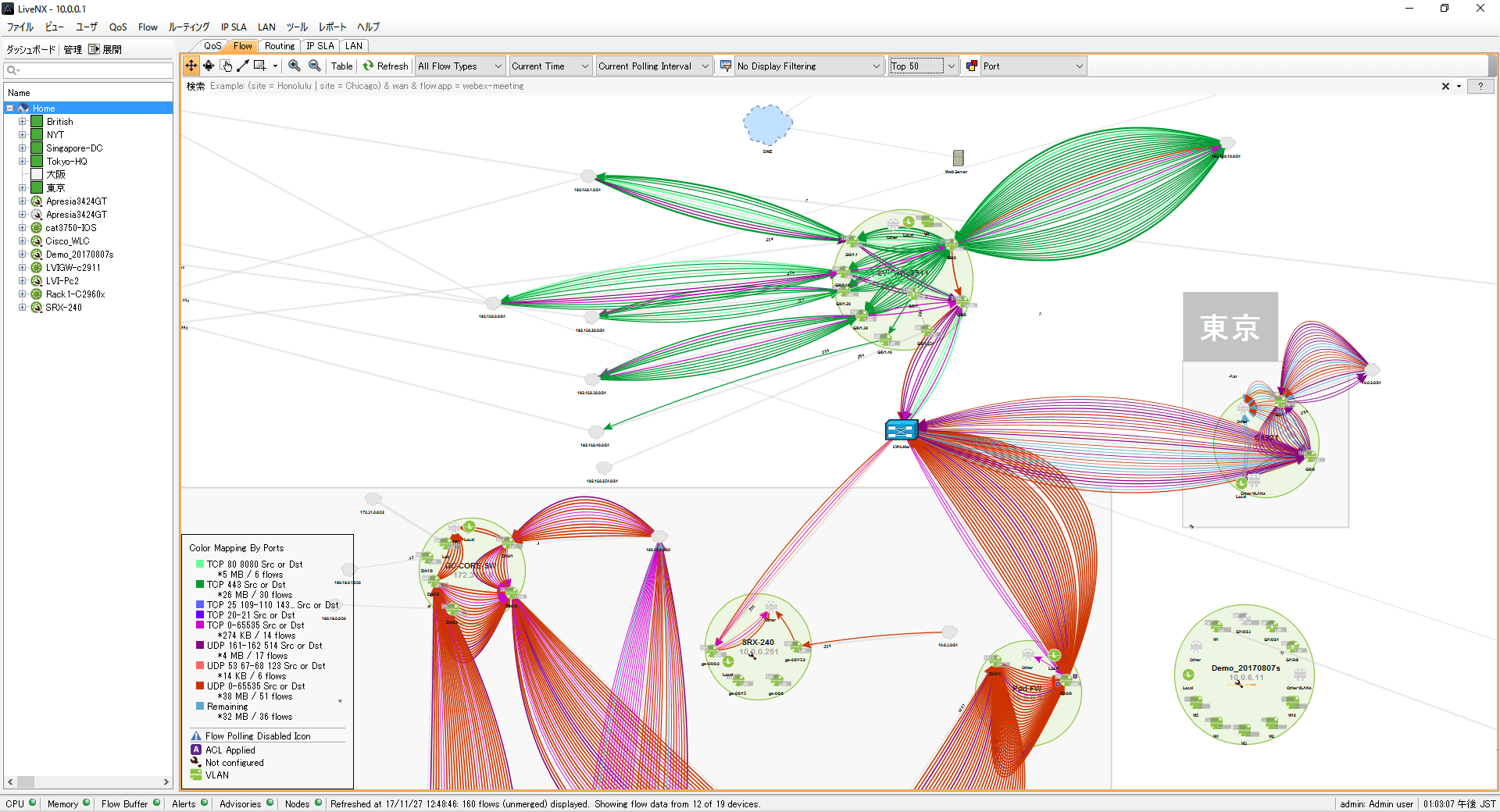Viewport: 1500px width, 812px height.
Task: Open the Current Polling Interval dropdown
Action: (x=653, y=66)
